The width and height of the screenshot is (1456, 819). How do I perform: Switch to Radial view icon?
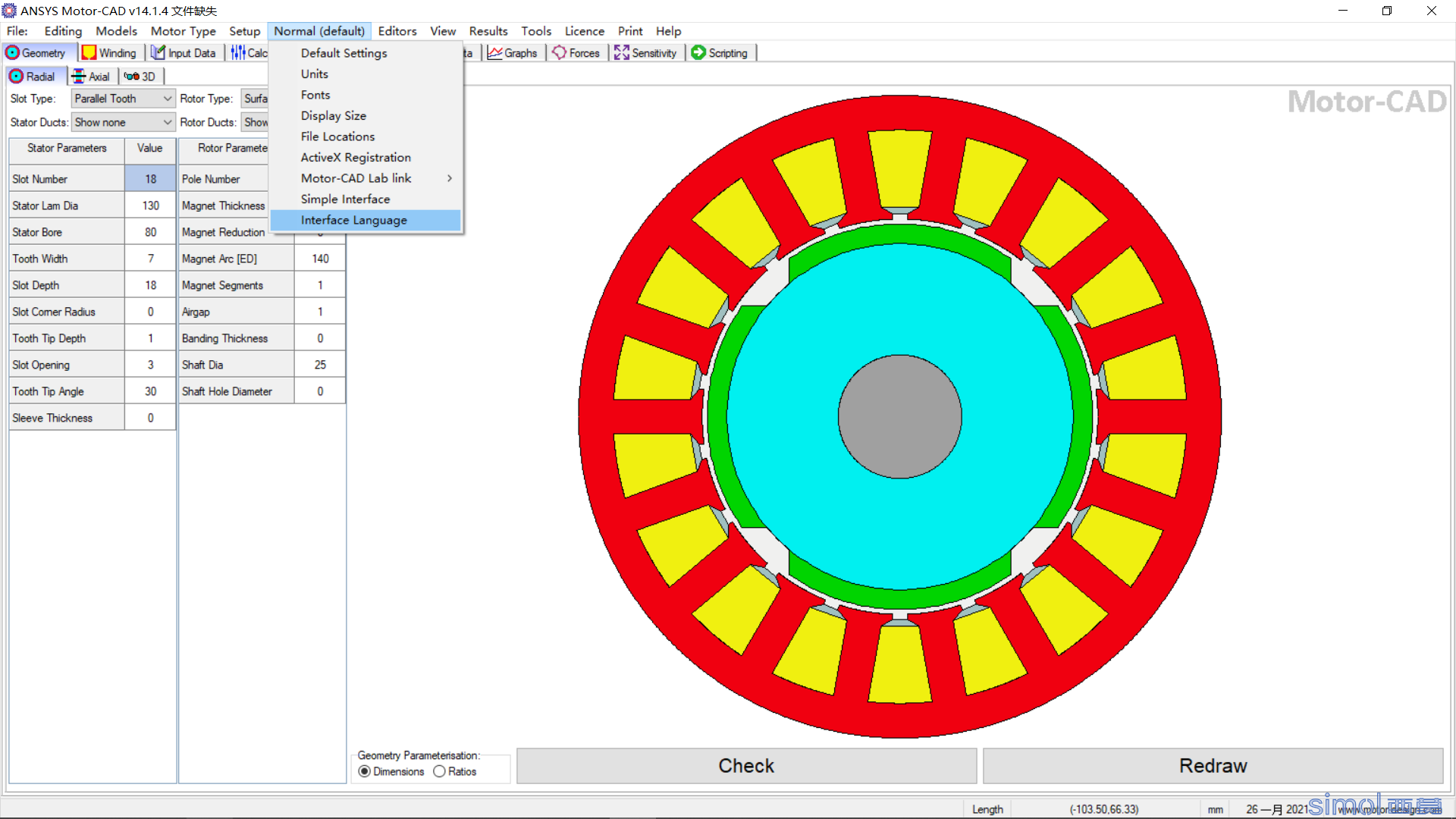16,77
